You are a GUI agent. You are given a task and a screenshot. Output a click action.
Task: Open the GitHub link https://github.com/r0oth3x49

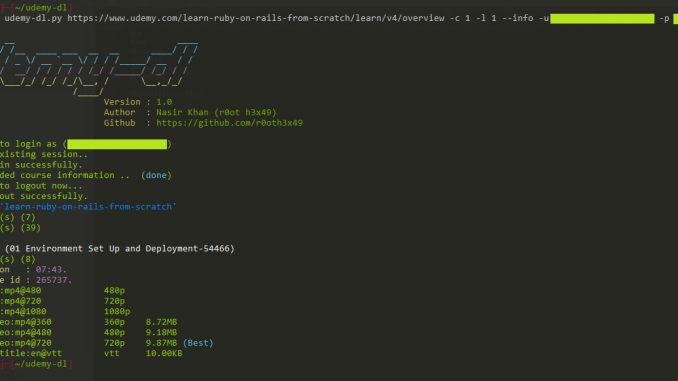point(229,123)
